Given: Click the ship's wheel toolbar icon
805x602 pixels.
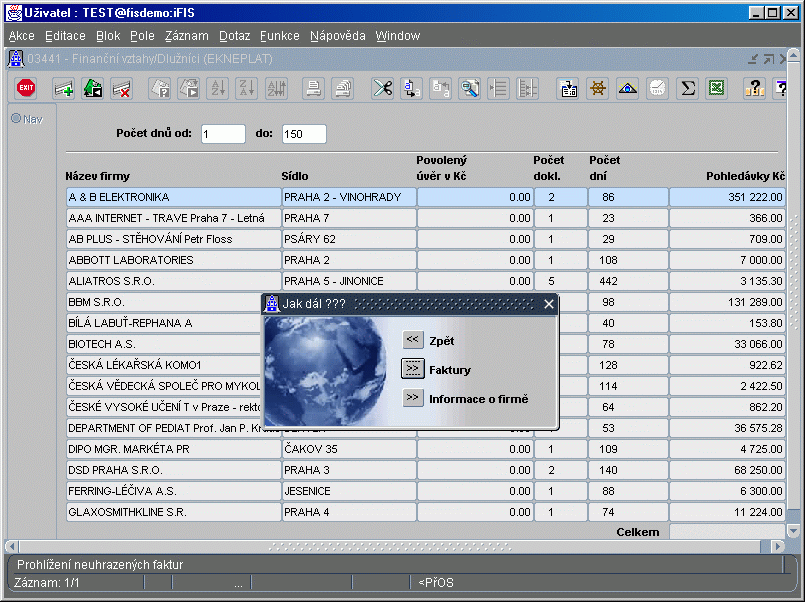Looking at the screenshot, I should coord(598,88).
